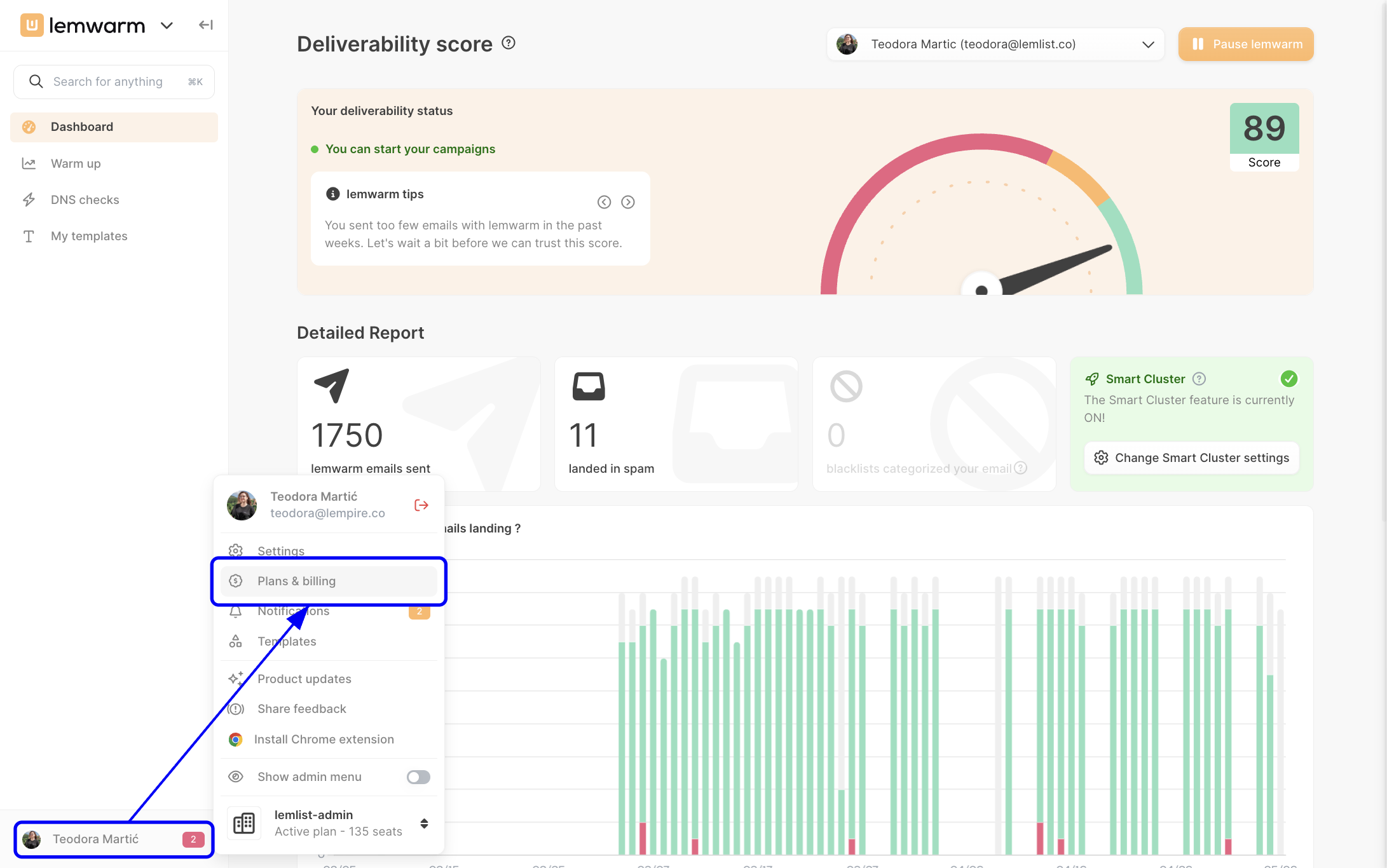The height and width of the screenshot is (868, 1387).
Task: Toggle the Show admin menu switch
Action: [x=418, y=776]
